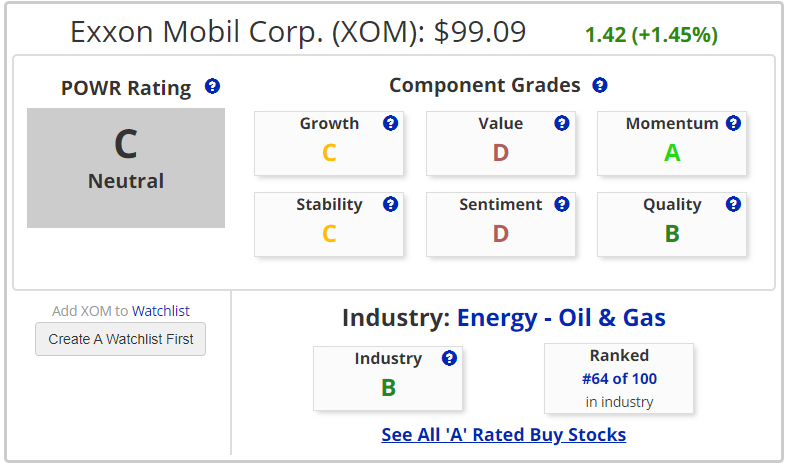Click the #64 of 100 ranking link
786x469 pixels.
619,379
